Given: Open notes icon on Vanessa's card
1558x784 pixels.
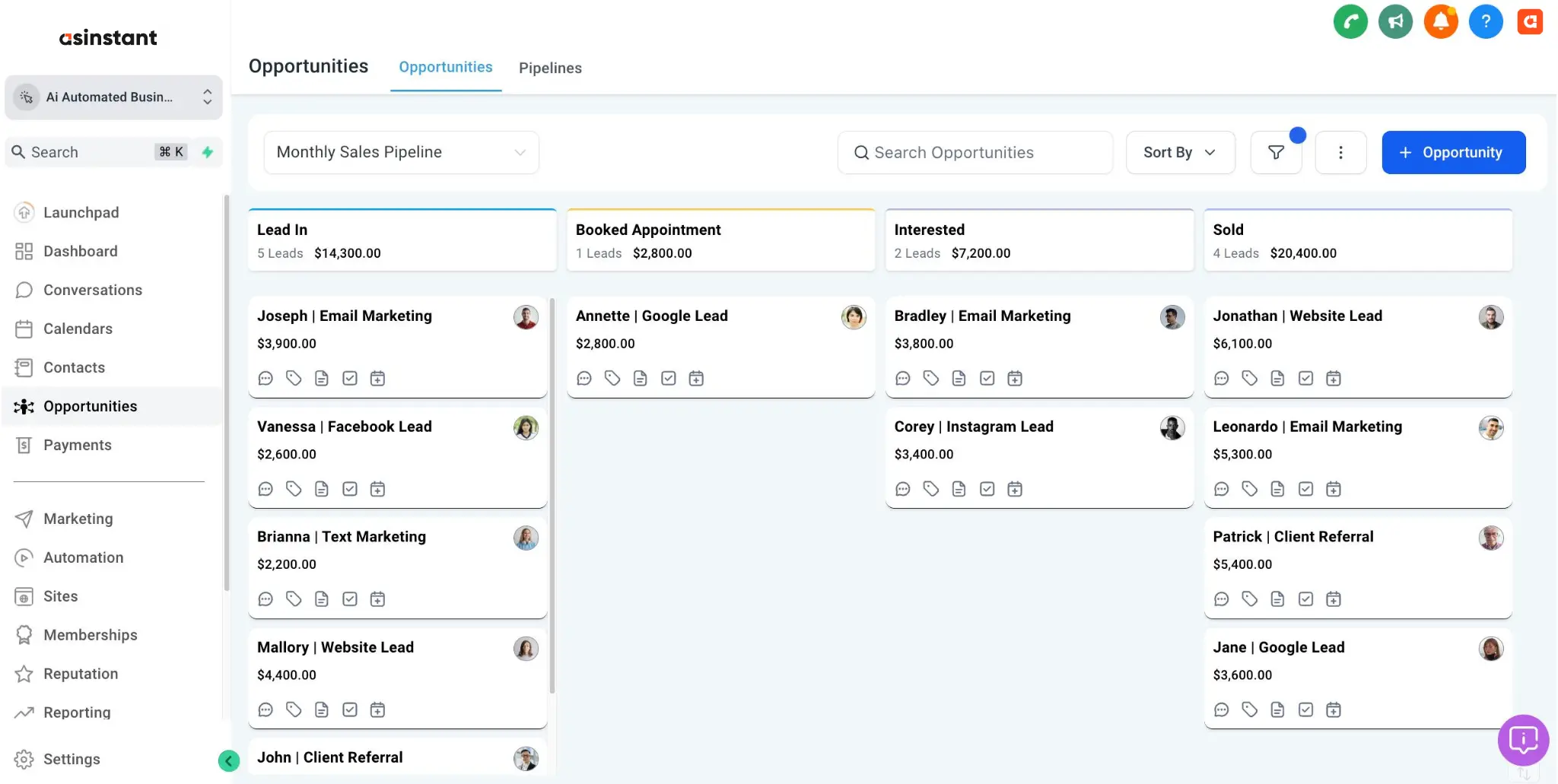Looking at the screenshot, I should pyautogui.click(x=322, y=489).
